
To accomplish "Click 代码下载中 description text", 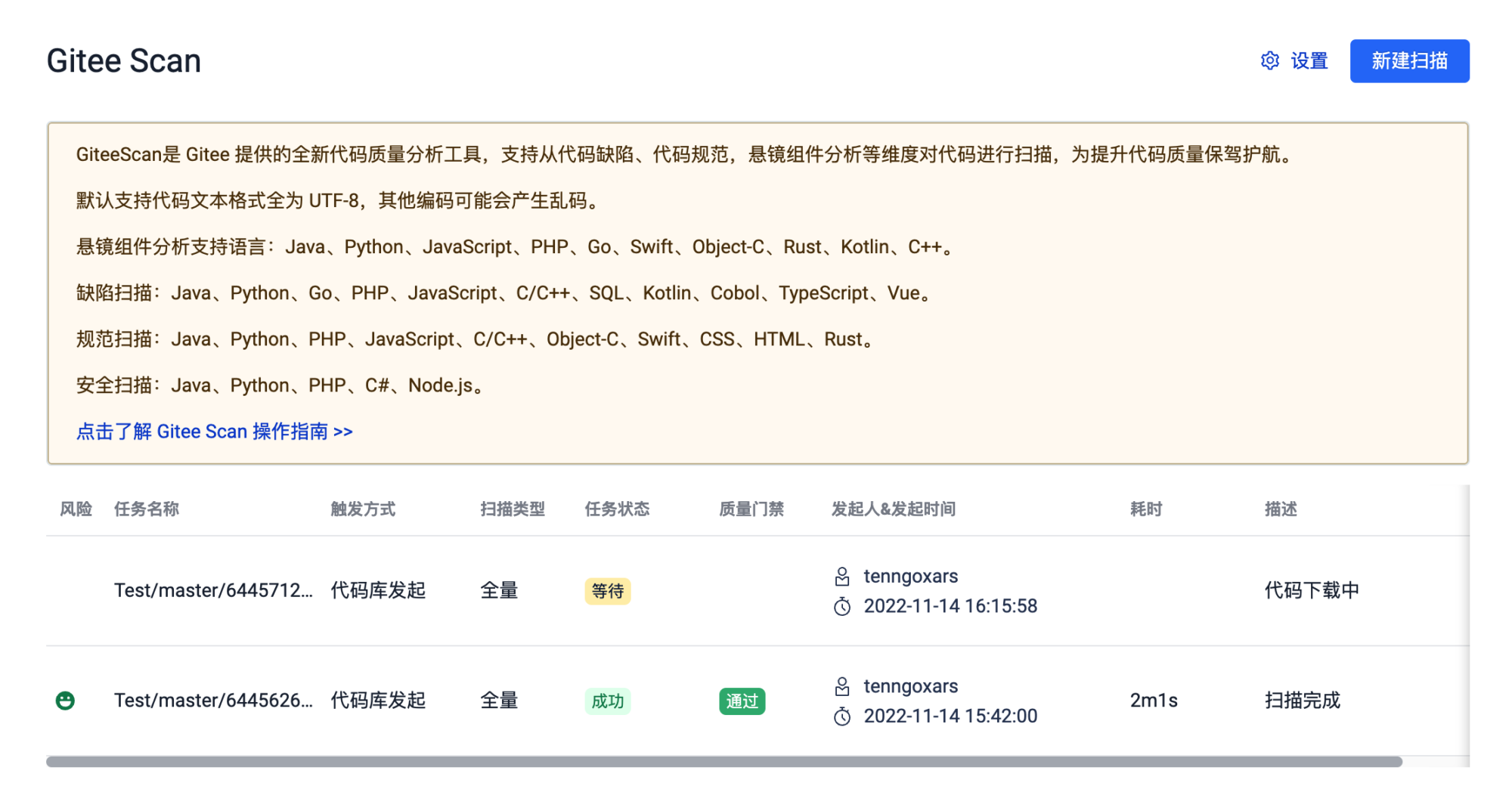I will pyautogui.click(x=1312, y=590).
